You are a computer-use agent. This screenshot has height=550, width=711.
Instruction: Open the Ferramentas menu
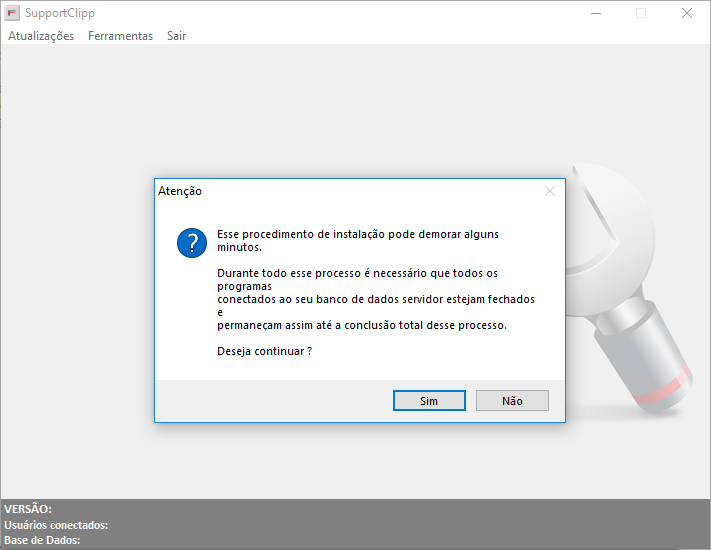(x=120, y=36)
